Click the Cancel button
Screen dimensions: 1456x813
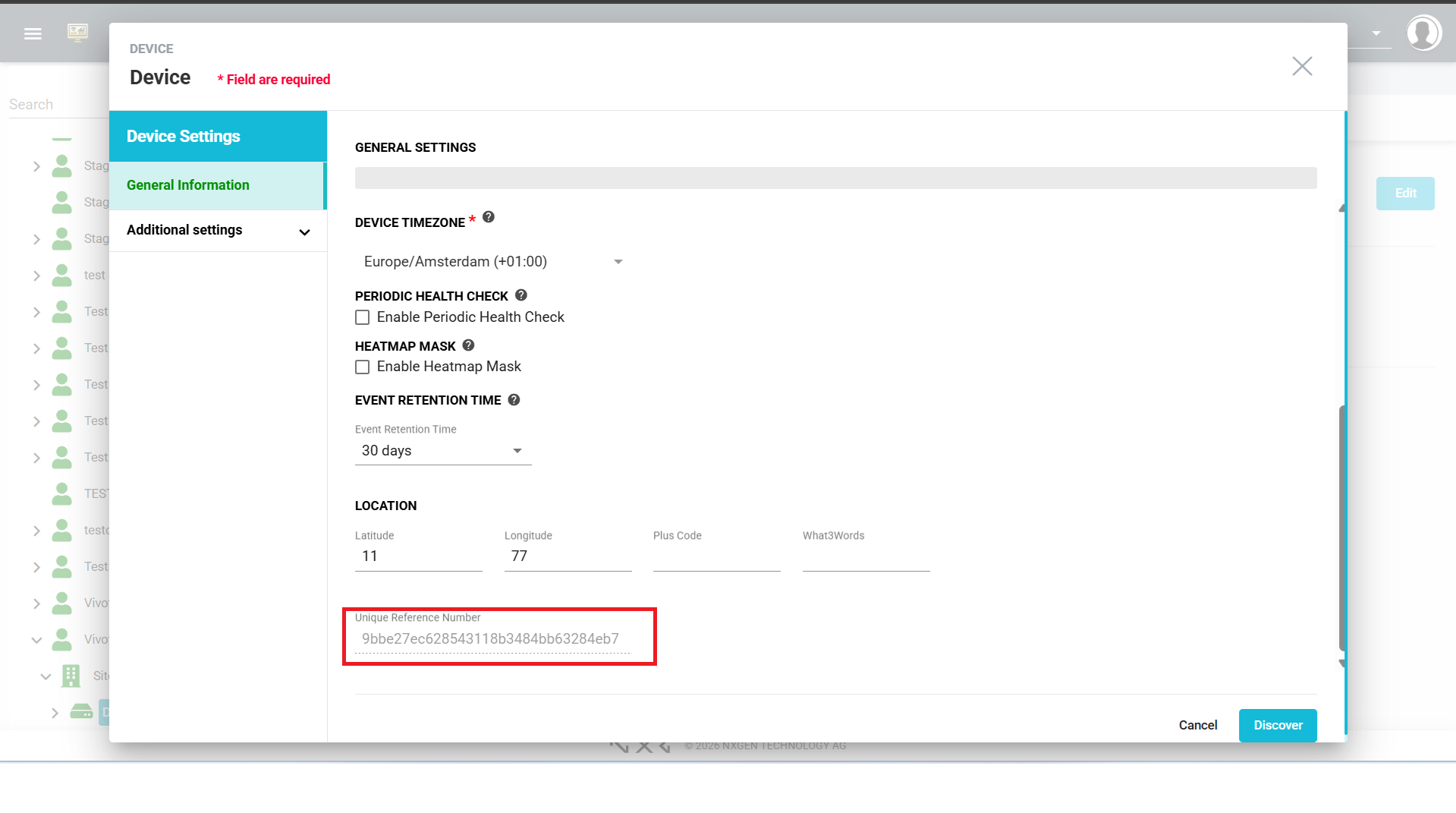1197,725
